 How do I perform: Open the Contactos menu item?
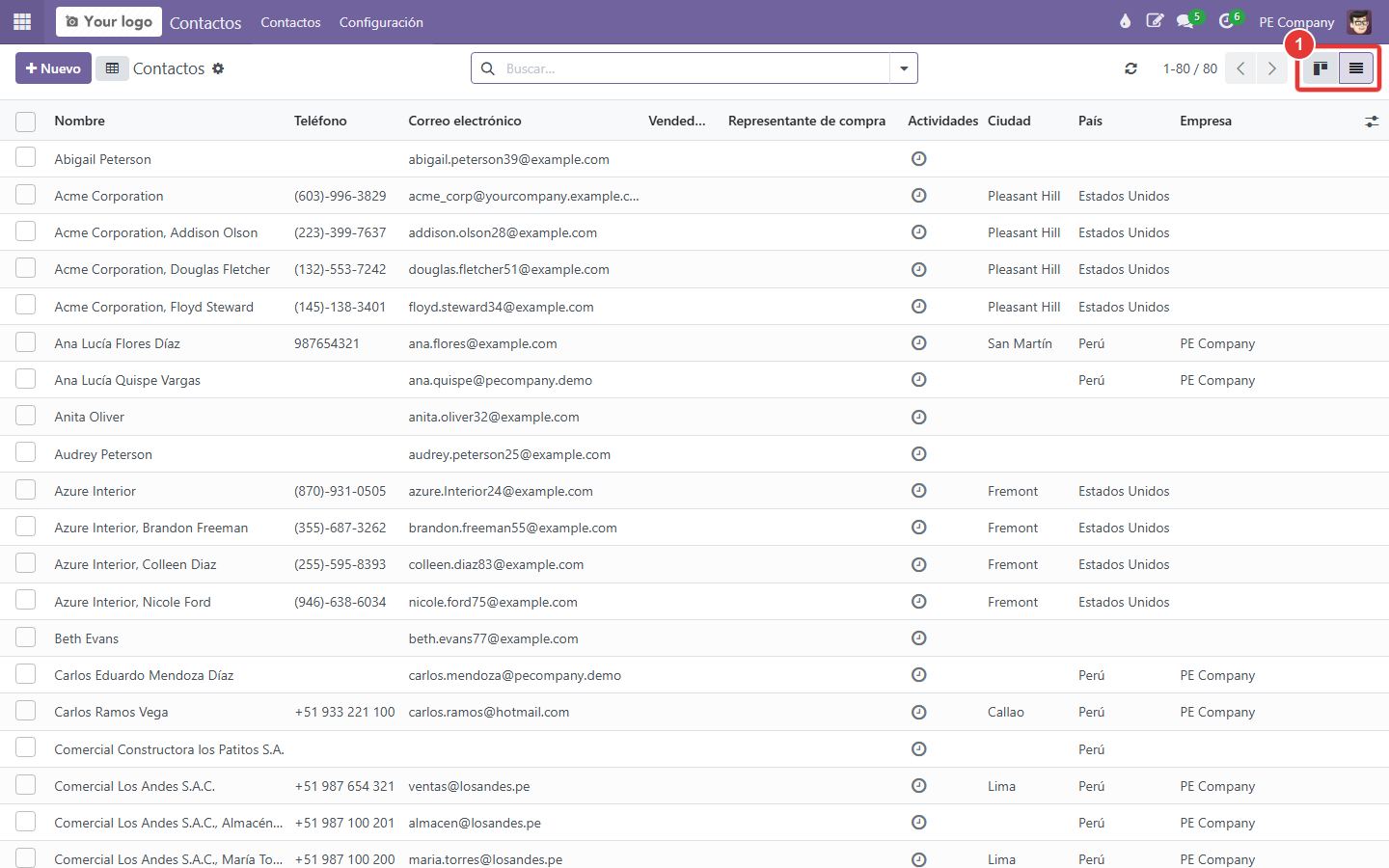tap(290, 22)
